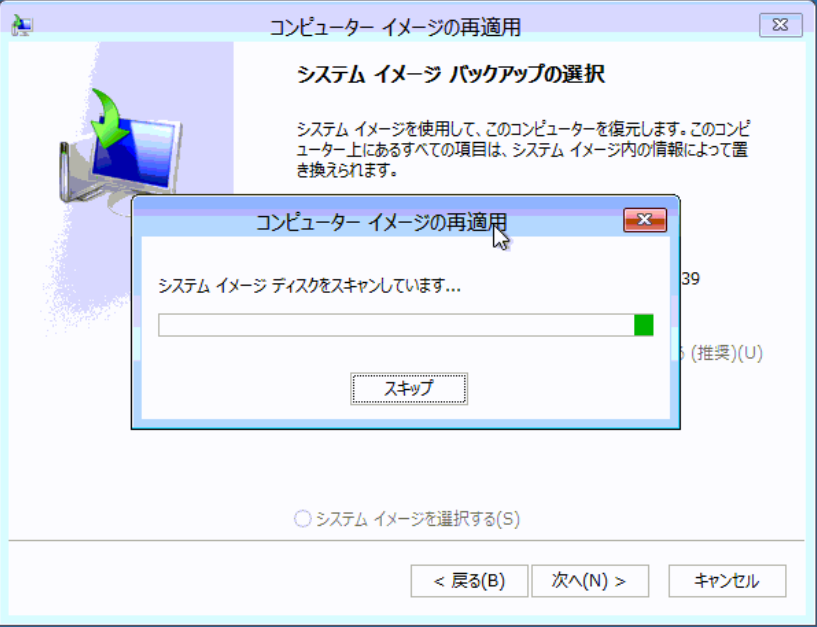
Task: Click the システム イメージ バックアップの選択 heading
Action: [x=451, y=75]
